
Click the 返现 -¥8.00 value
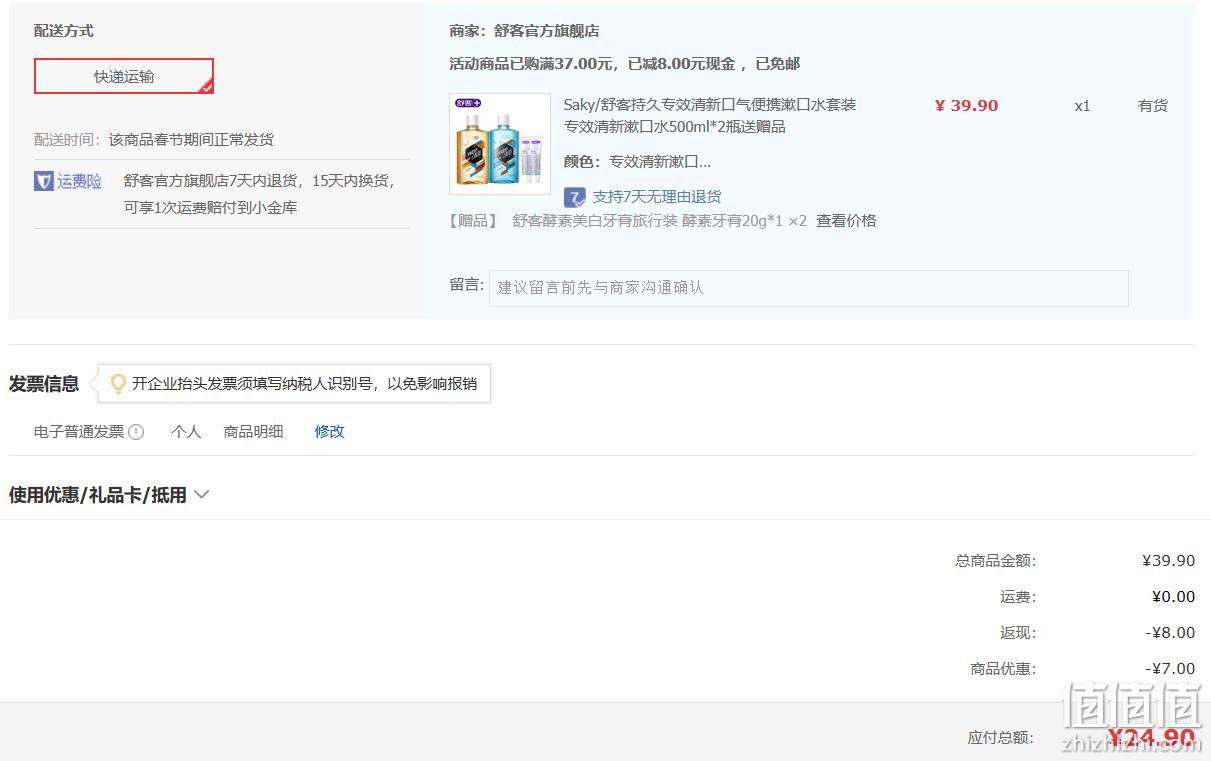(x=1170, y=633)
